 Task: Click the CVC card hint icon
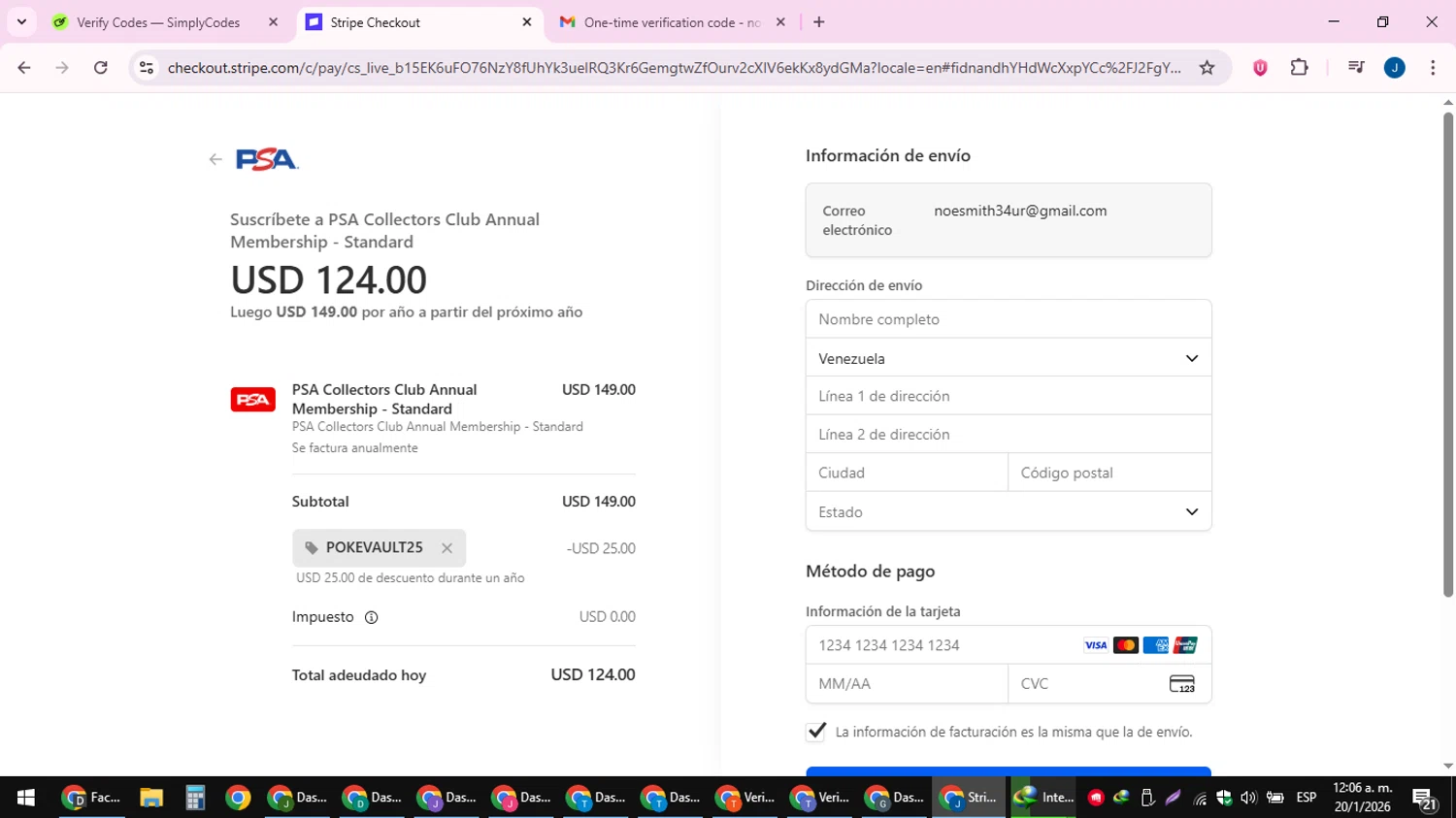[1182, 684]
